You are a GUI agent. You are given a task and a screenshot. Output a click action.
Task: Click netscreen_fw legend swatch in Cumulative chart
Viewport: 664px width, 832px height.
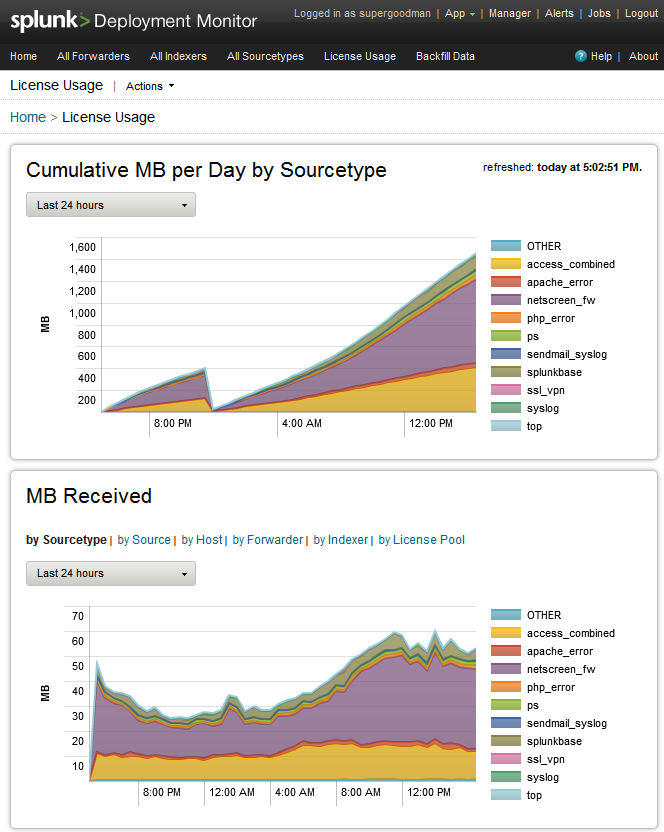pos(506,300)
